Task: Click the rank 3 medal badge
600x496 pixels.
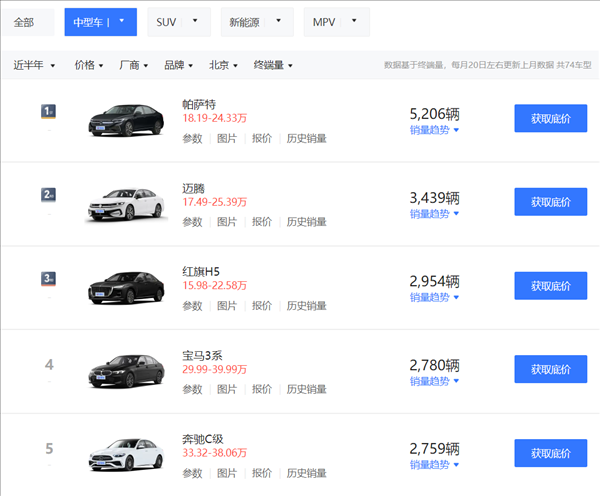Action: coord(48,279)
